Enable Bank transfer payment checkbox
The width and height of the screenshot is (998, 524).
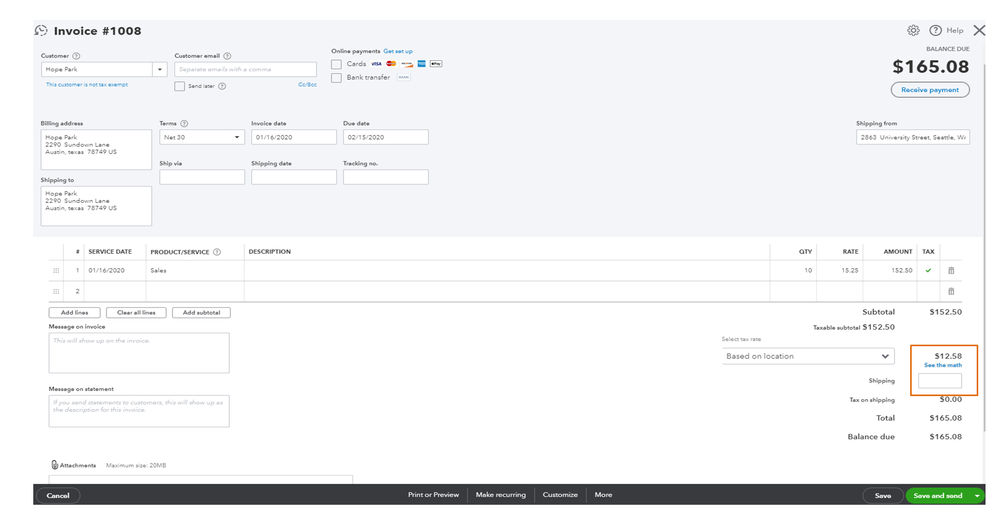tap(336, 78)
